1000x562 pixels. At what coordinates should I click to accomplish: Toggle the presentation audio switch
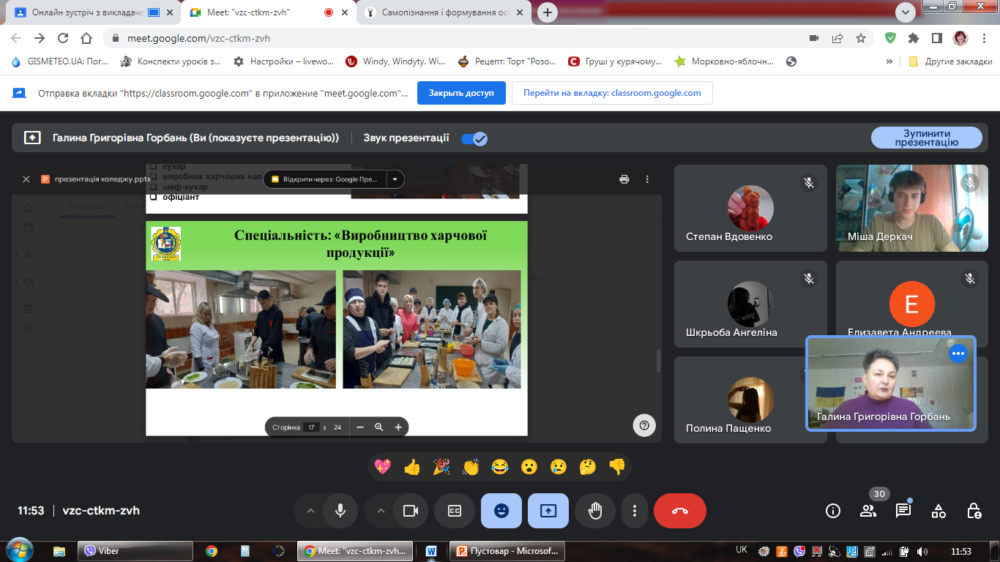coord(474,138)
